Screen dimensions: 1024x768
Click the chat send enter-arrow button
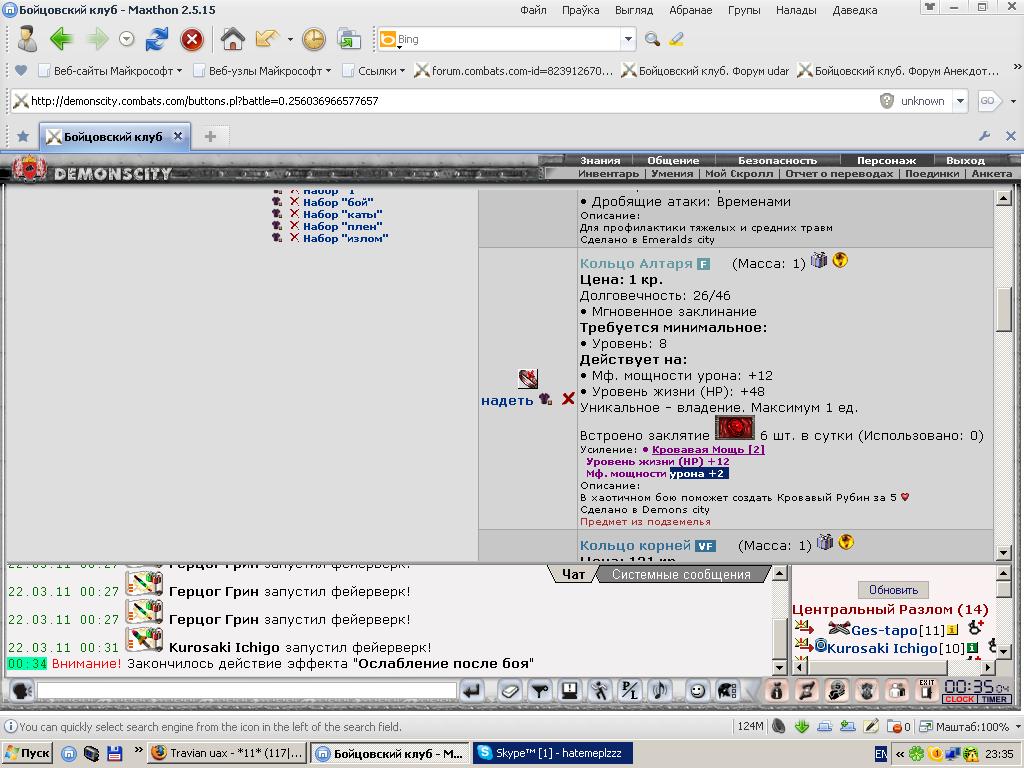(472, 690)
